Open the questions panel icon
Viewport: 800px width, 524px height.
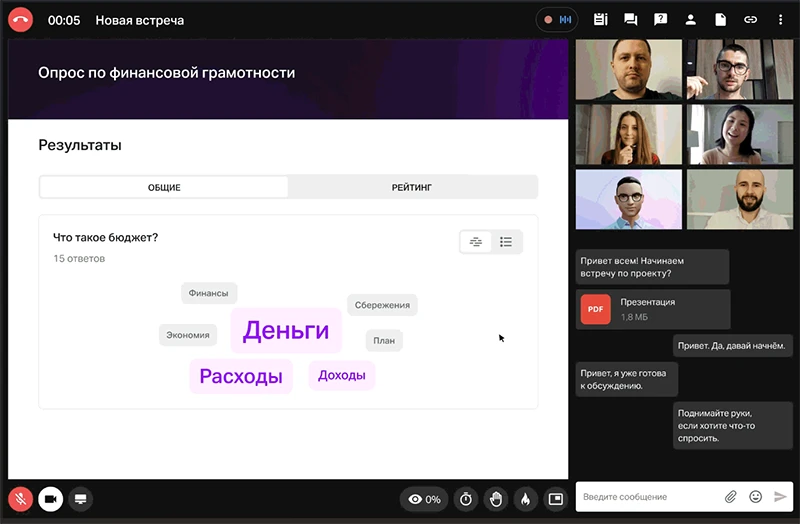coord(660,20)
